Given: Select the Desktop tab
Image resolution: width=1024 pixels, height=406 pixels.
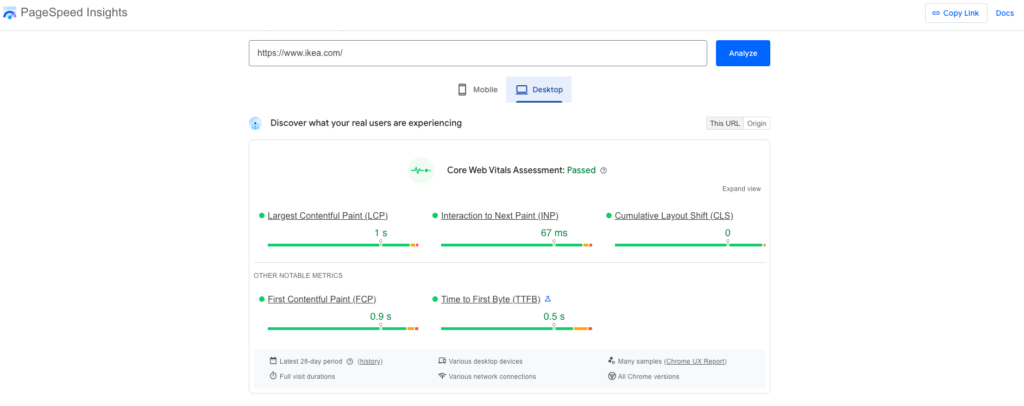Looking at the screenshot, I should [539, 90].
